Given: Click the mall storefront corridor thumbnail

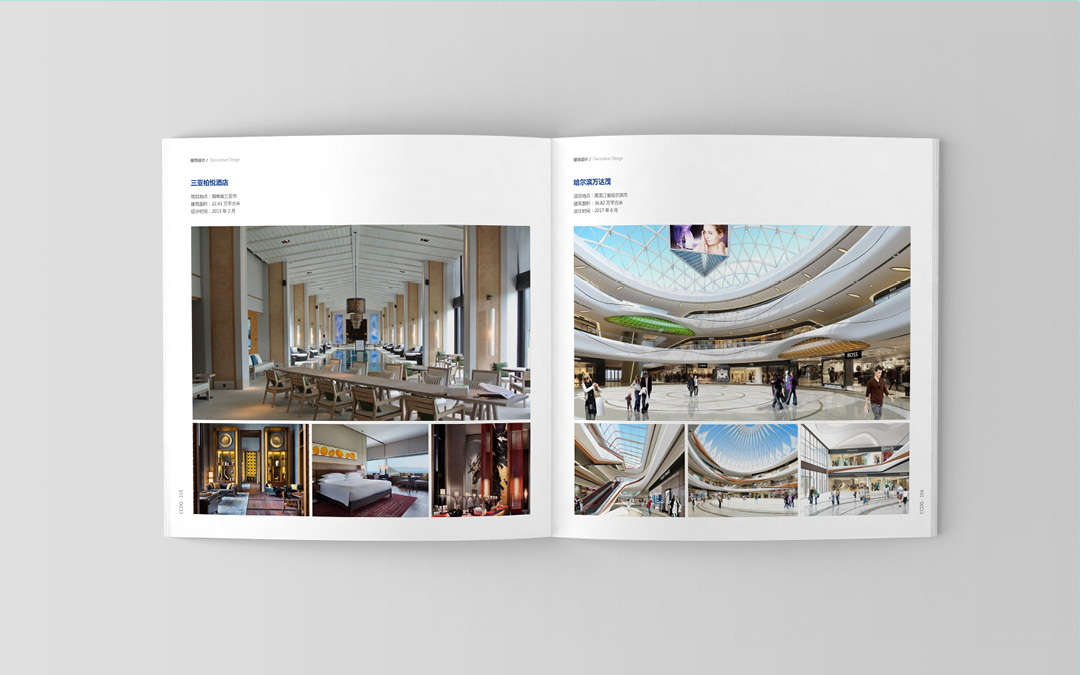Looking at the screenshot, I should pos(855,470).
